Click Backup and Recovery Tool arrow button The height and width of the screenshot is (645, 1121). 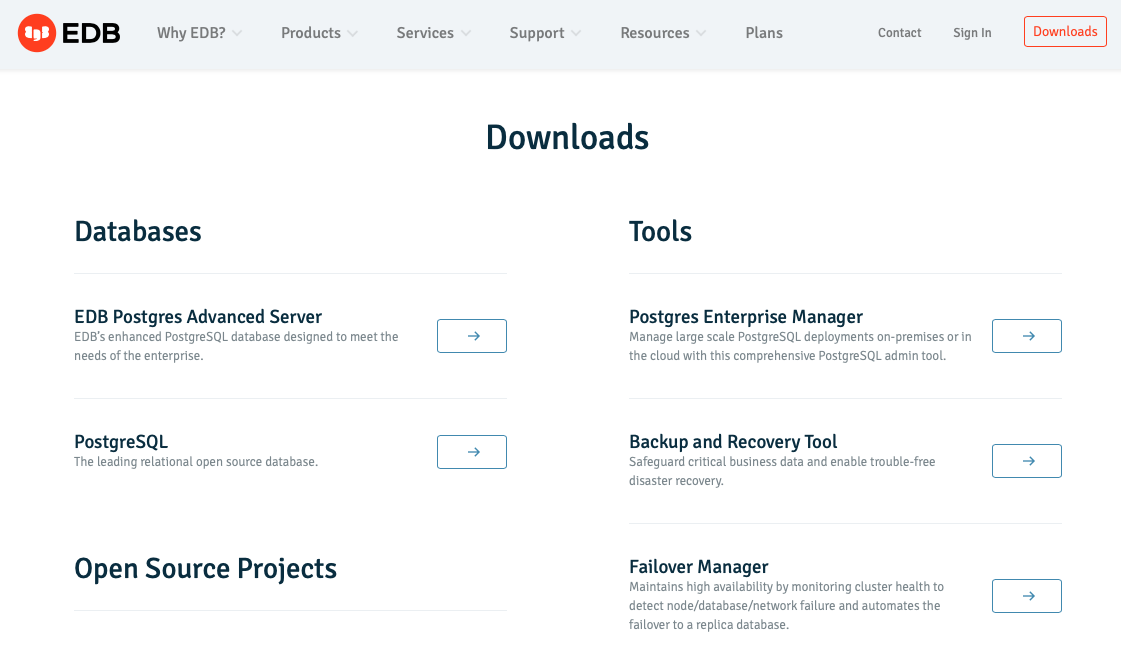click(x=1026, y=461)
